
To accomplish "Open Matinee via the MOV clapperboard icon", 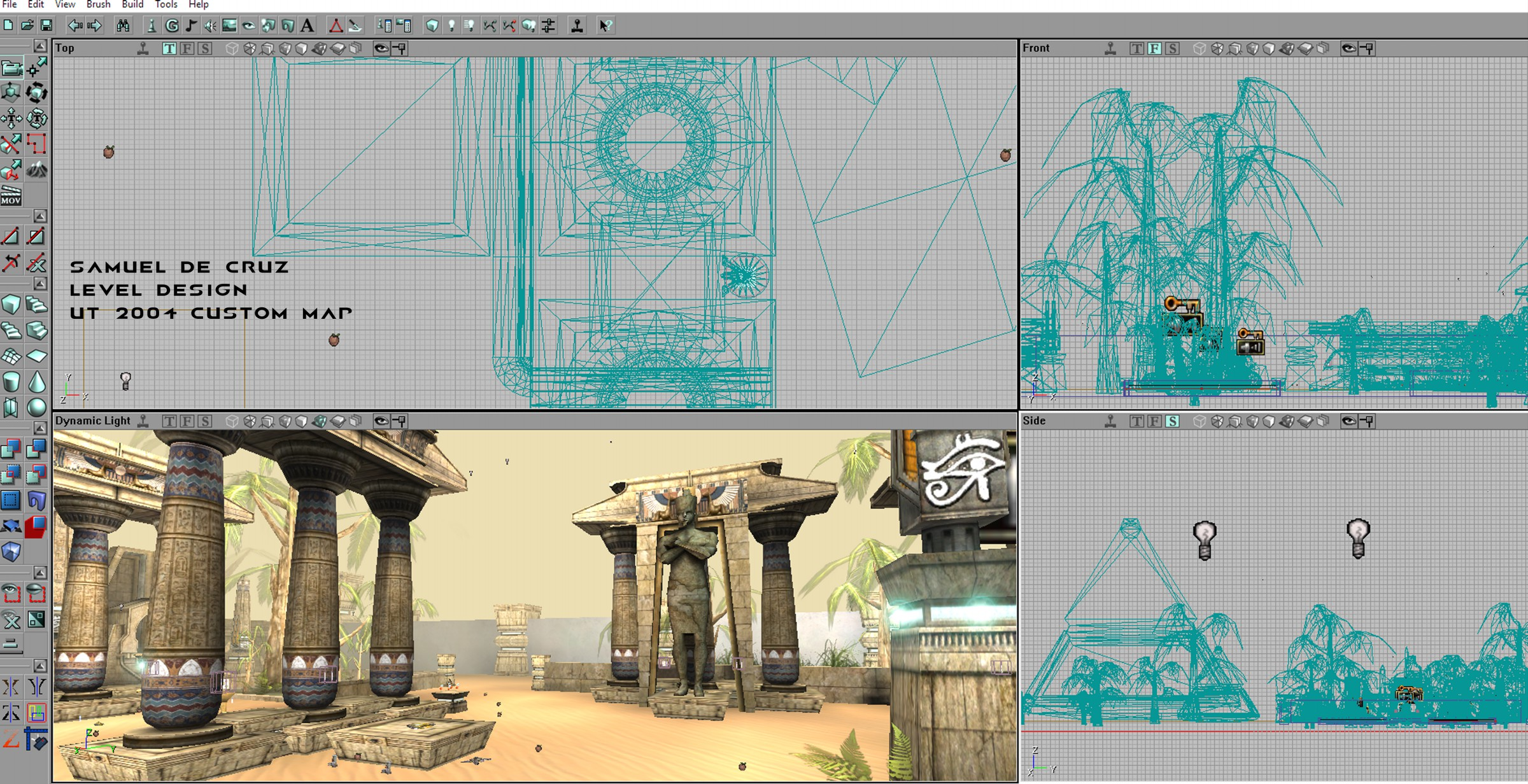I will click(x=10, y=196).
